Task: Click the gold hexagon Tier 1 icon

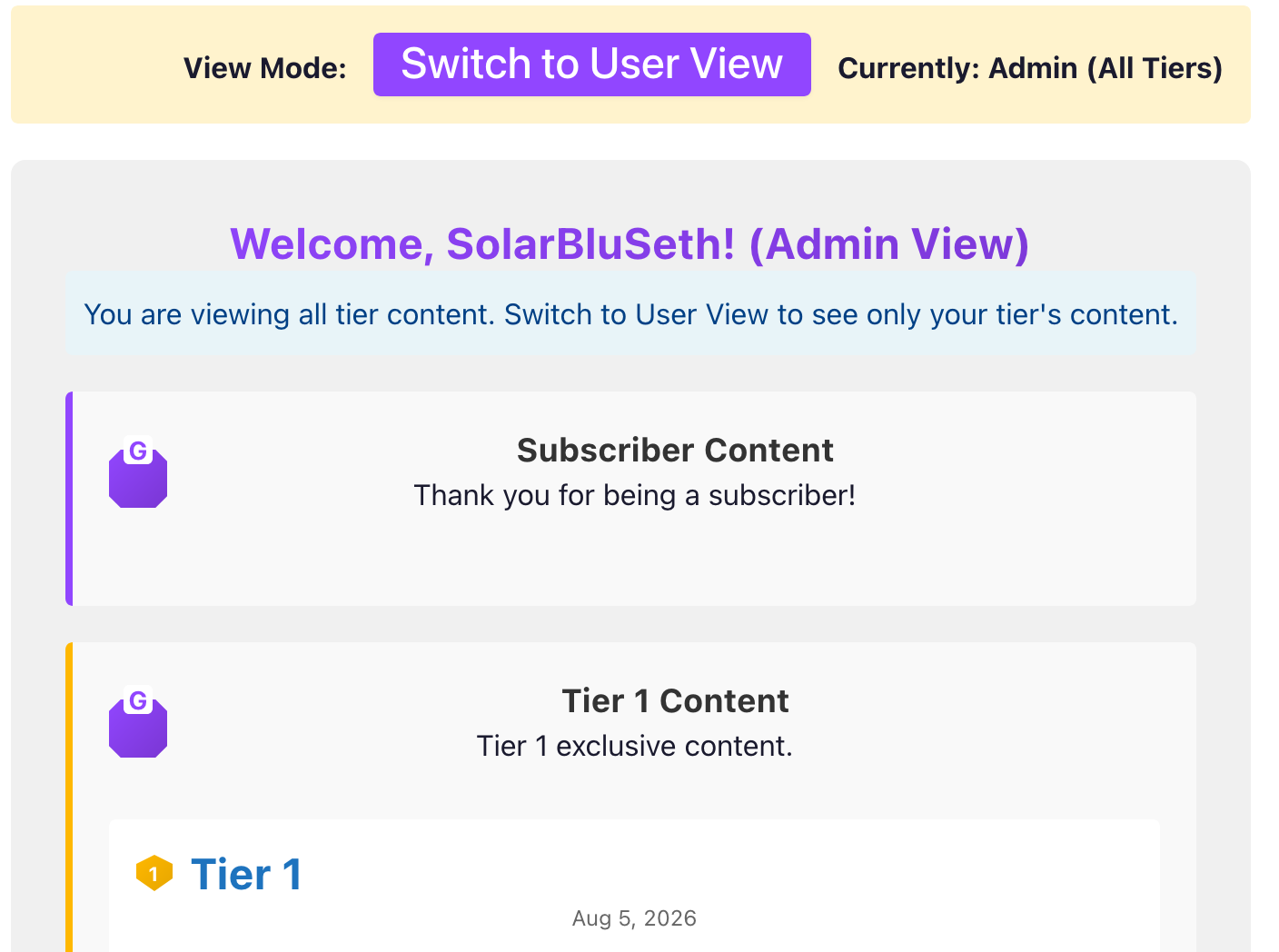Action: tap(154, 874)
